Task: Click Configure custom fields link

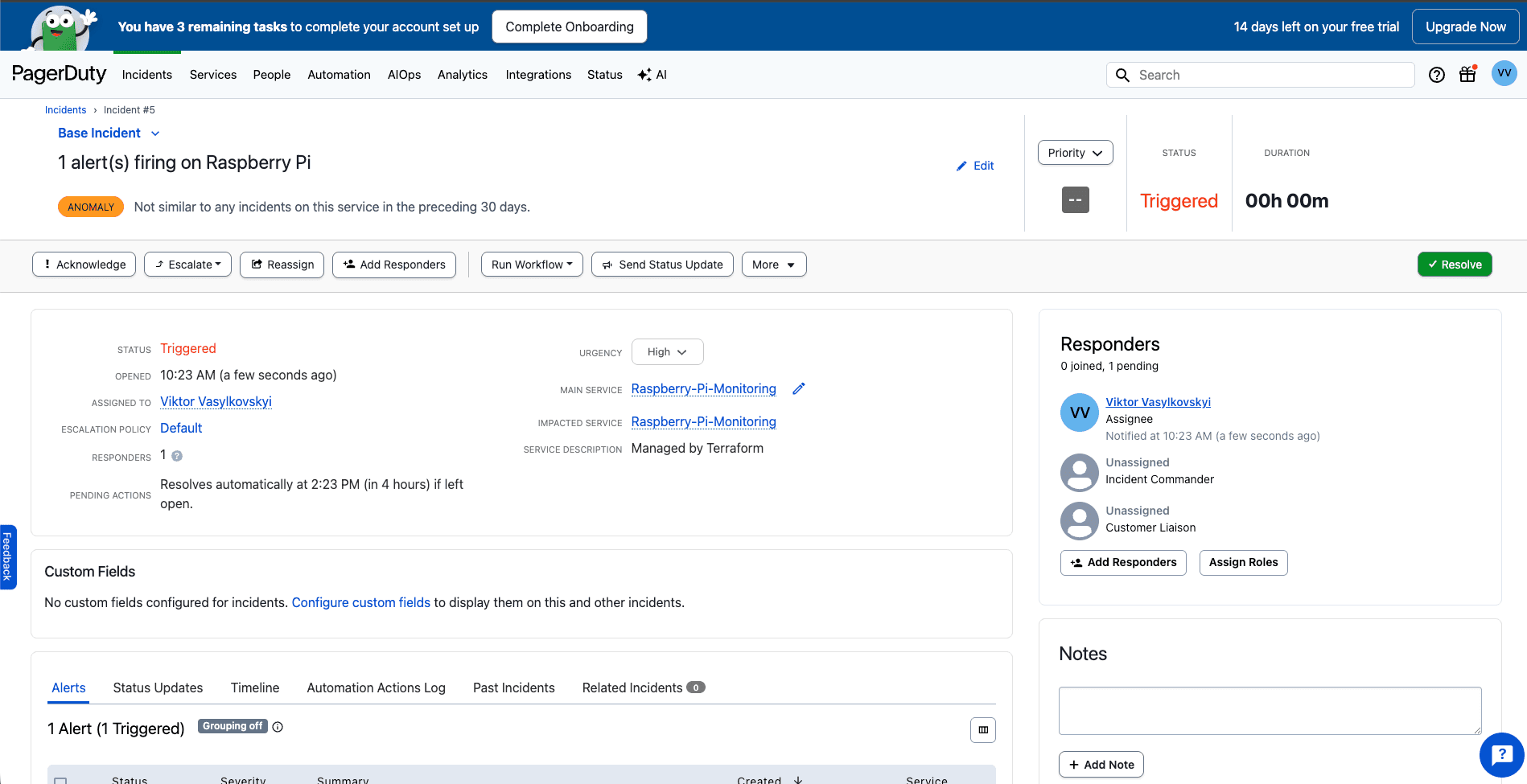Action: pos(361,602)
